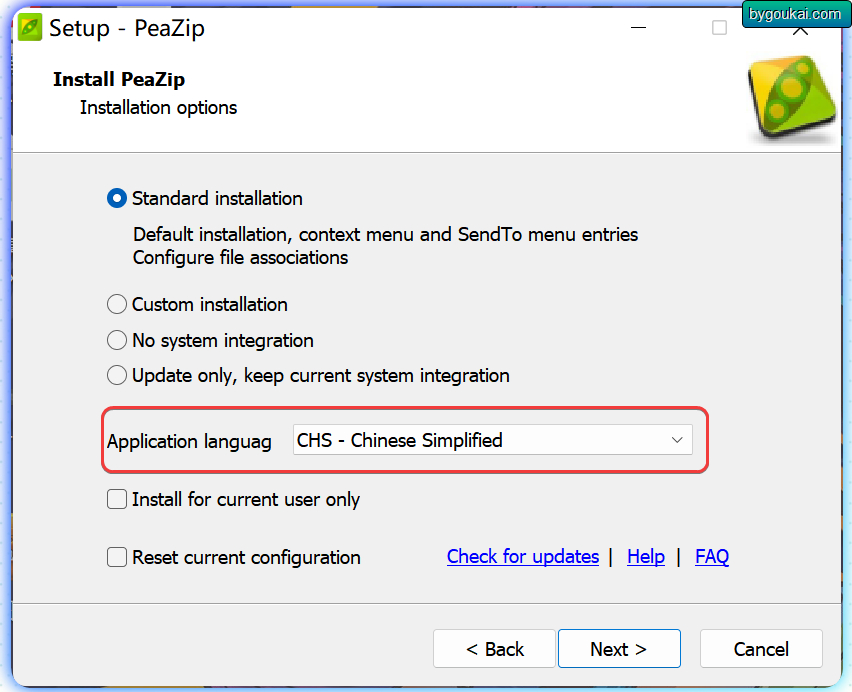Image resolution: width=852 pixels, height=692 pixels.
Task: Cancel the PeaZip setup
Action: coord(760,649)
